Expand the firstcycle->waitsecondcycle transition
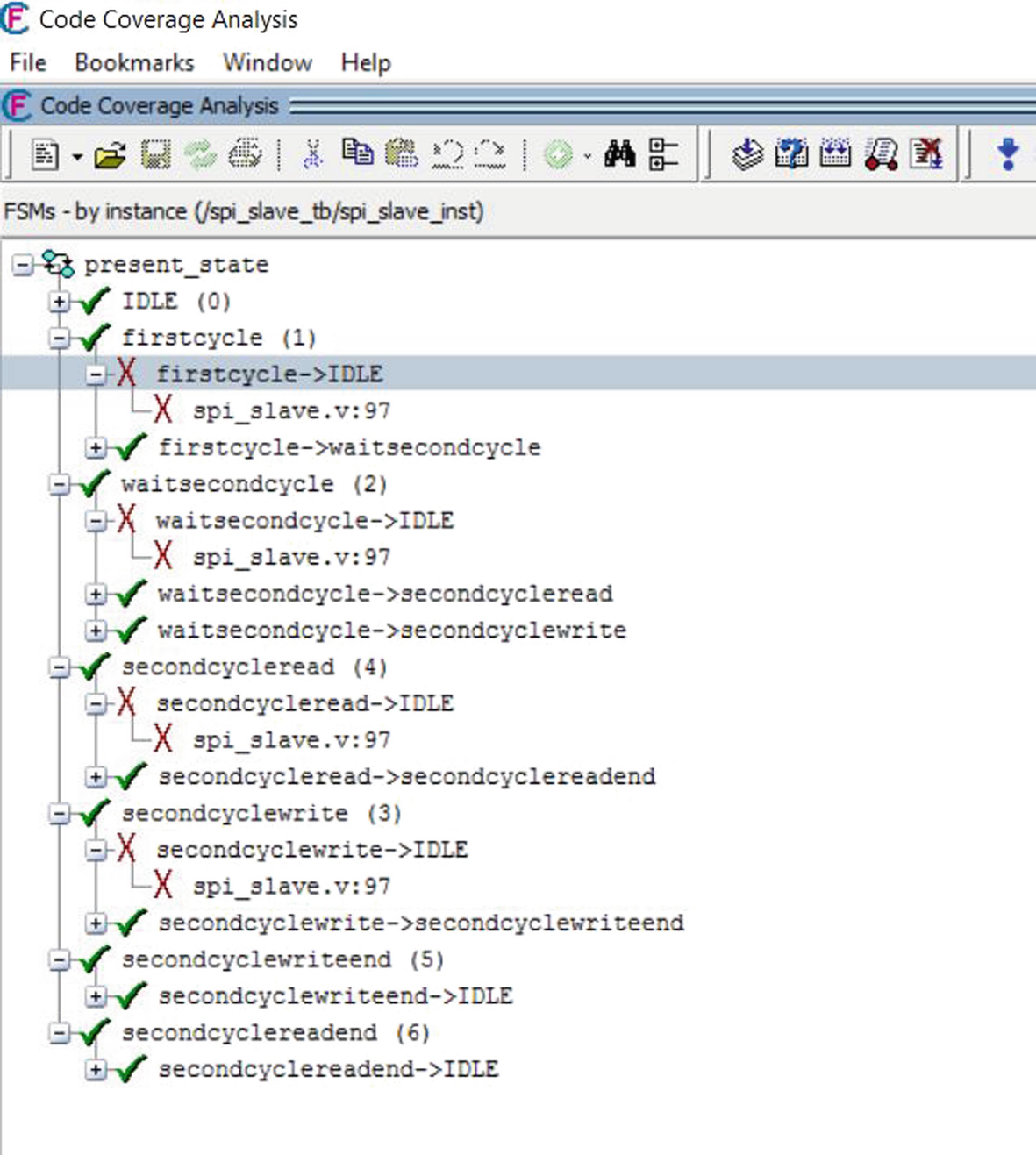 pos(96,447)
